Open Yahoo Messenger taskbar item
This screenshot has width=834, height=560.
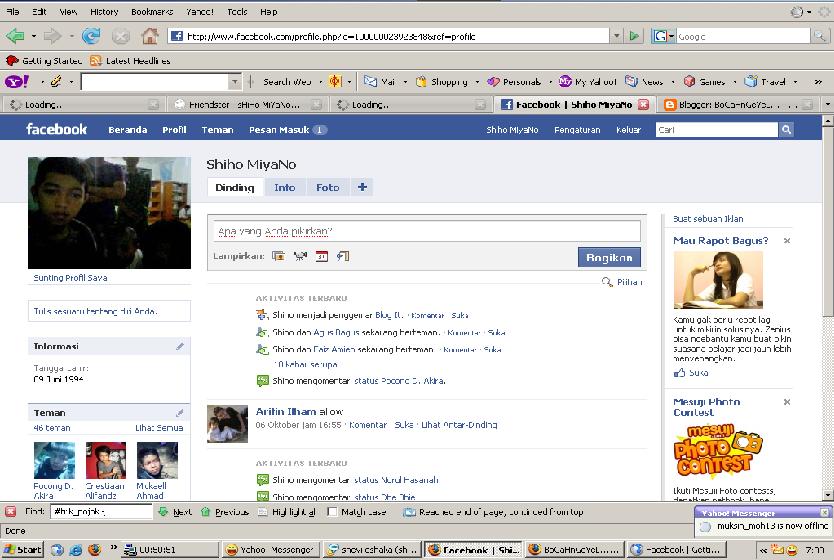(269, 549)
